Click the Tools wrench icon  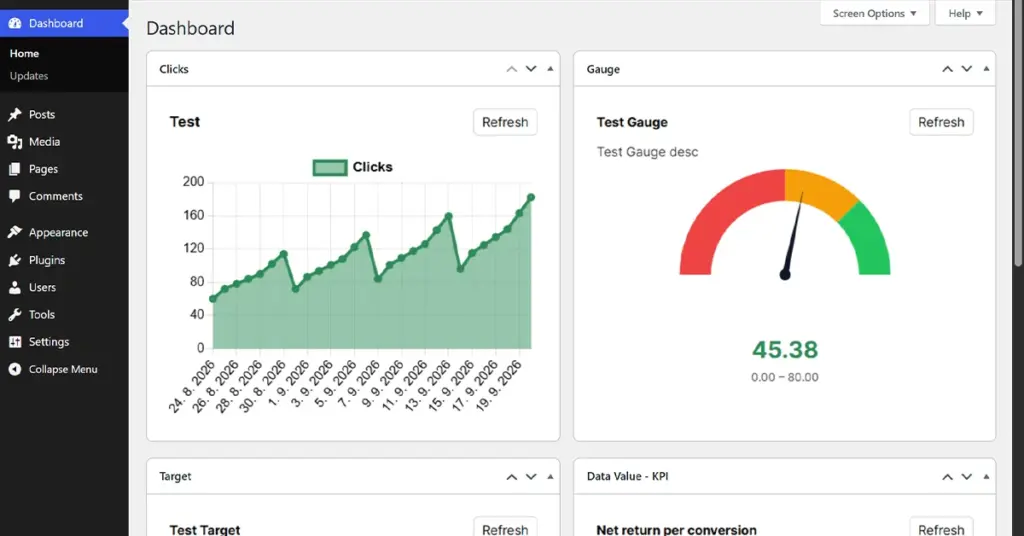click(14, 315)
